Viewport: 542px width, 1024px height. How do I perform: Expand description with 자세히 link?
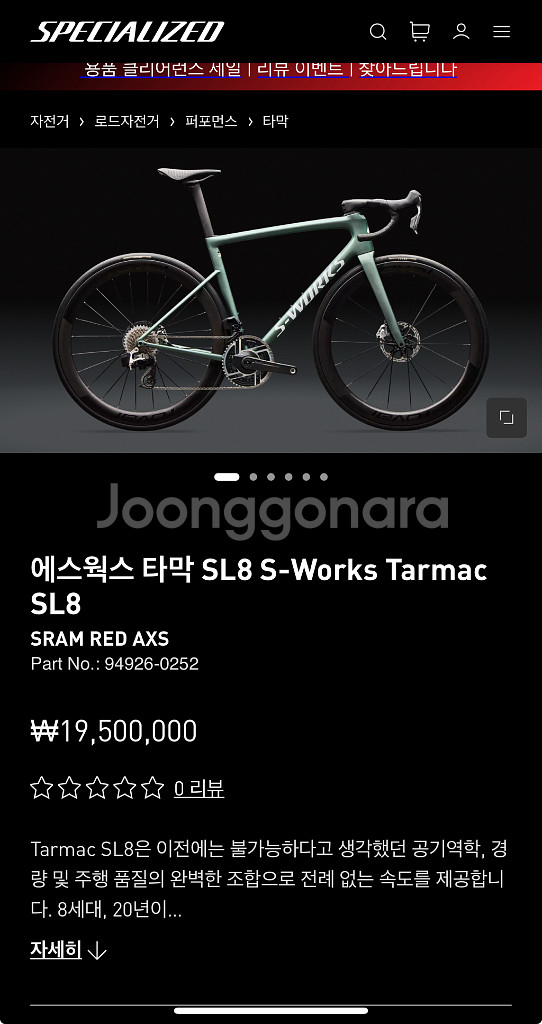point(56,950)
